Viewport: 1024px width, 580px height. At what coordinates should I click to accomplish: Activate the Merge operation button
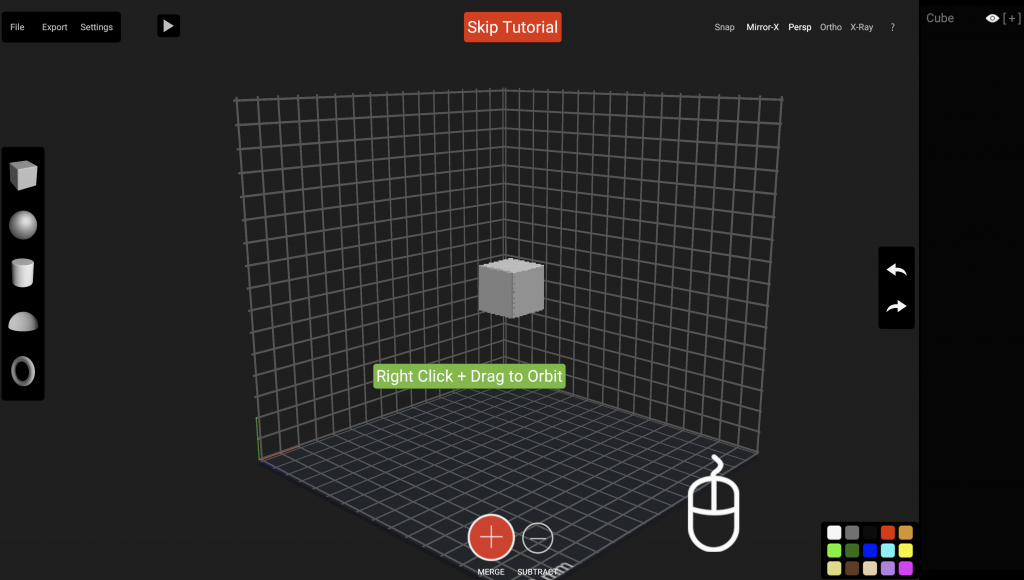click(491, 537)
